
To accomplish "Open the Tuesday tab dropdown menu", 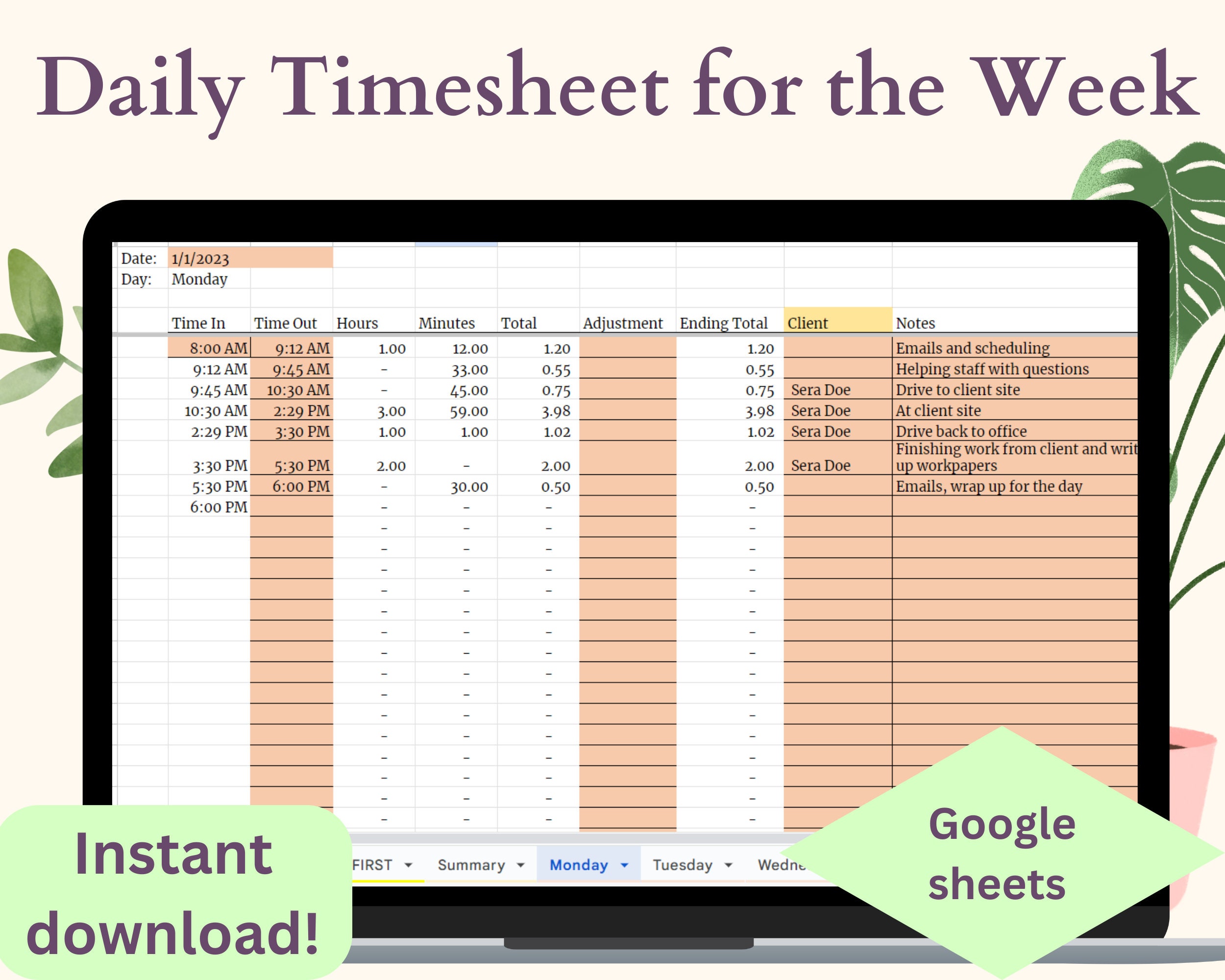I will 730,865.
